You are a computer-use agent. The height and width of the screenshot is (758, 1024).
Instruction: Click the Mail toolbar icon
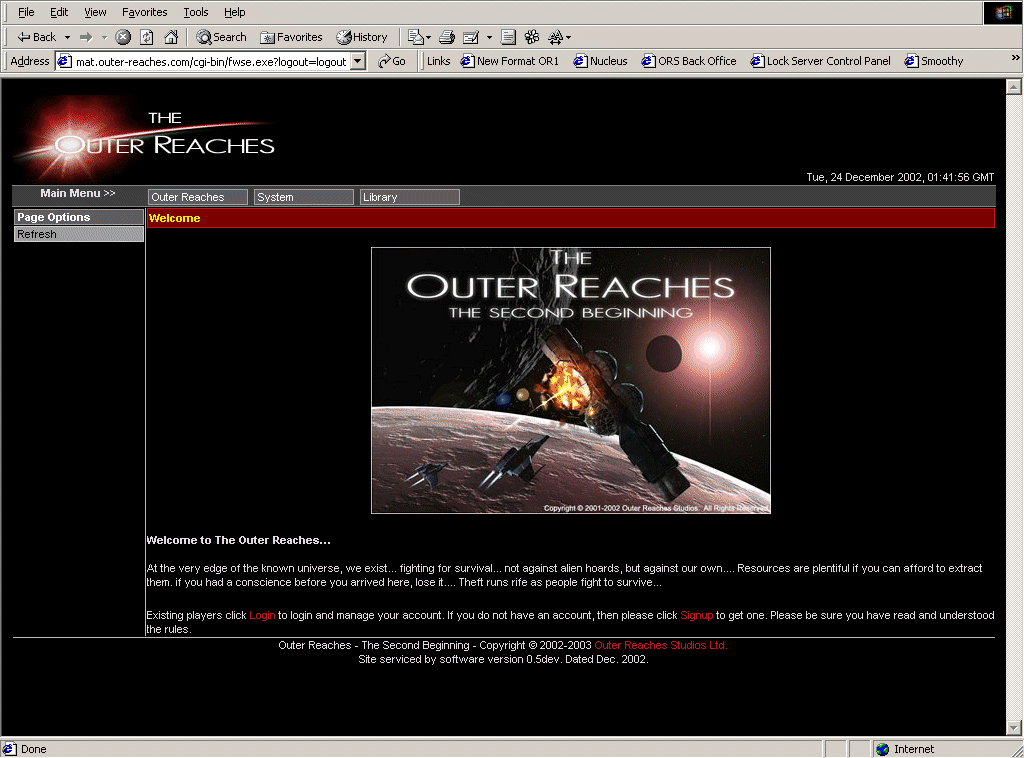pyautogui.click(x=416, y=37)
